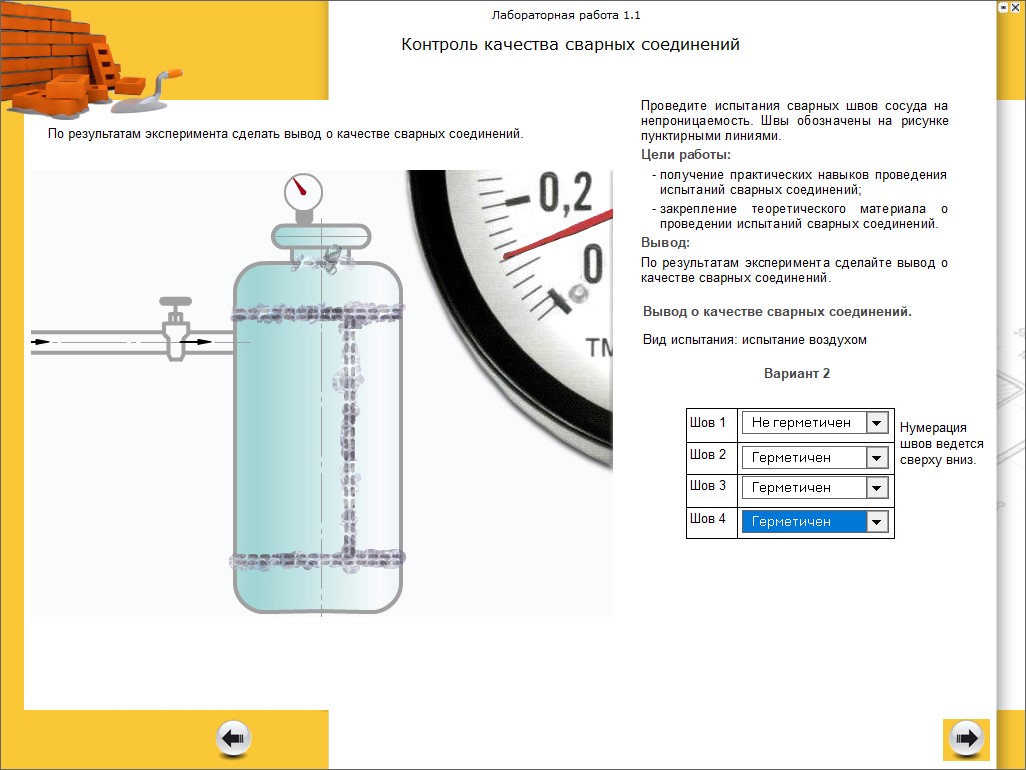Screen dimensions: 1026x770
Task: Click the 'Не герметичен' value for Шов 1
Action: pyautogui.click(x=802, y=423)
